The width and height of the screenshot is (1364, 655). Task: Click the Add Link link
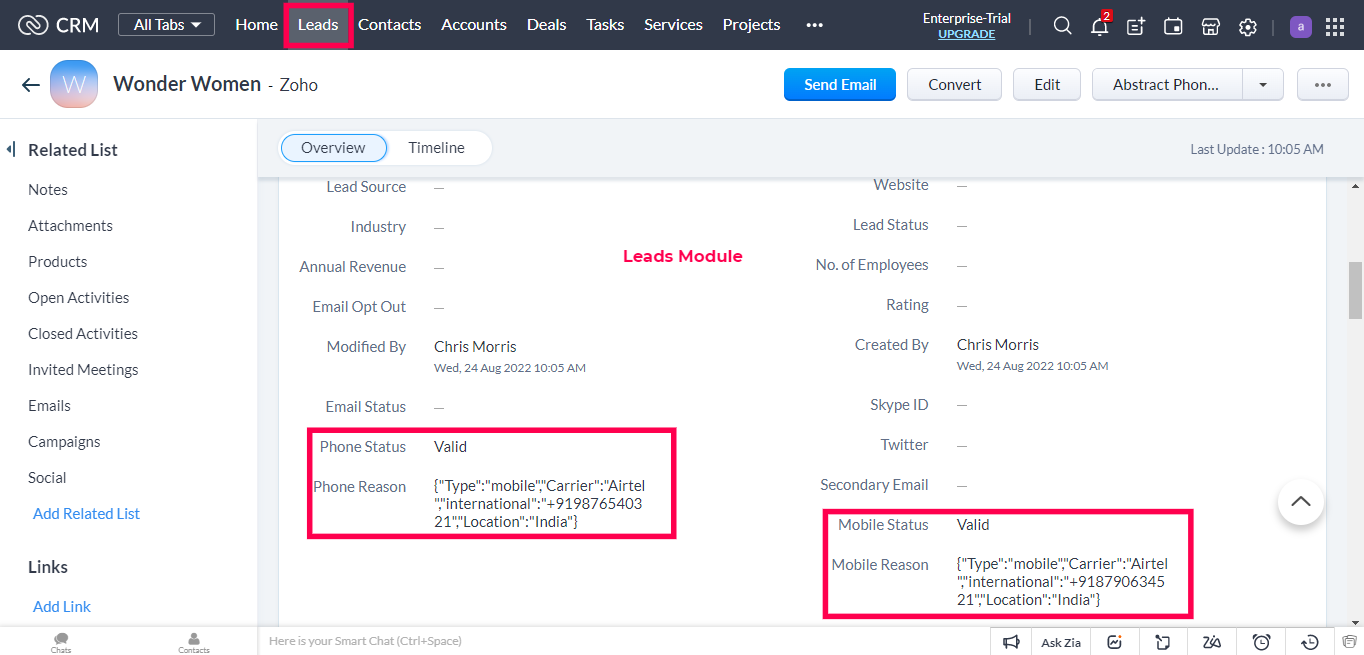[x=62, y=607]
